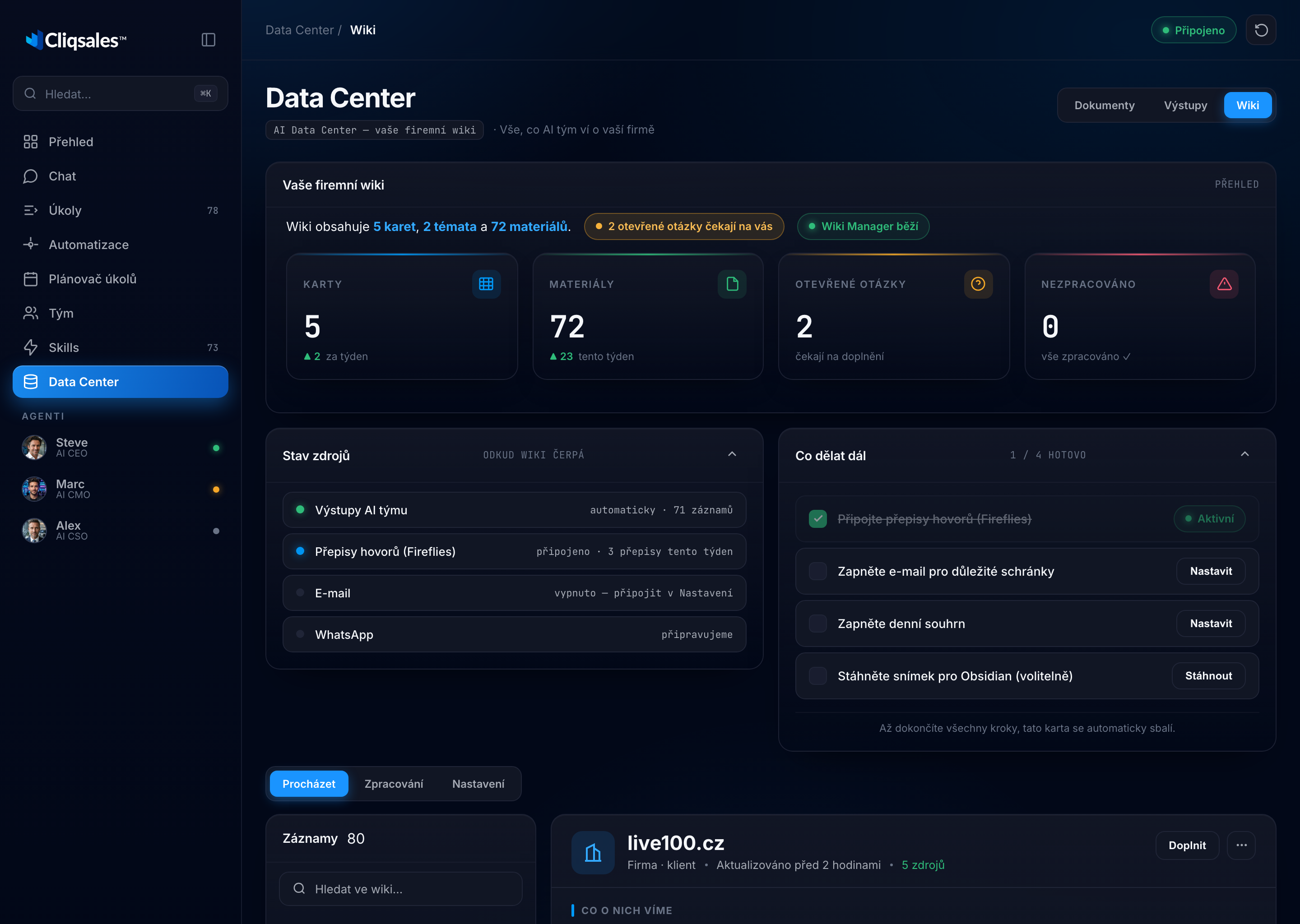The height and width of the screenshot is (924, 1300).
Task: Click the '2 otevřené otázky' orange badge
Action: coord(684,226)
